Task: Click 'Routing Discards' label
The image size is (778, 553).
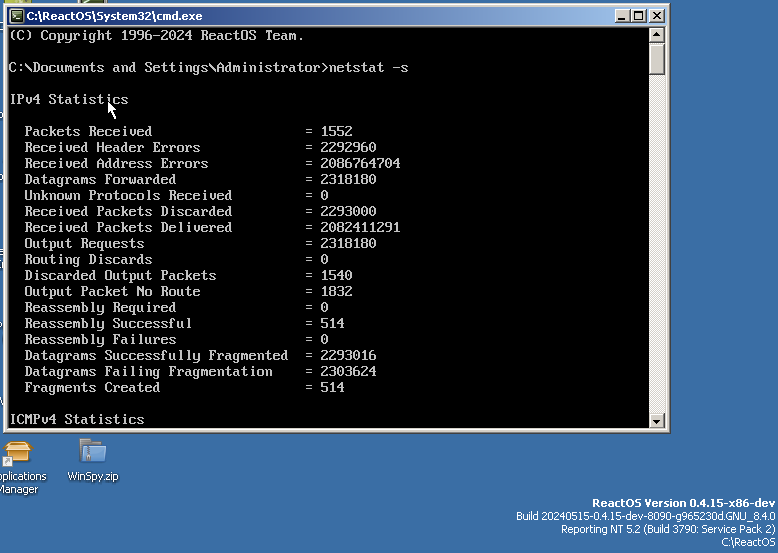Action: [88, 259]
